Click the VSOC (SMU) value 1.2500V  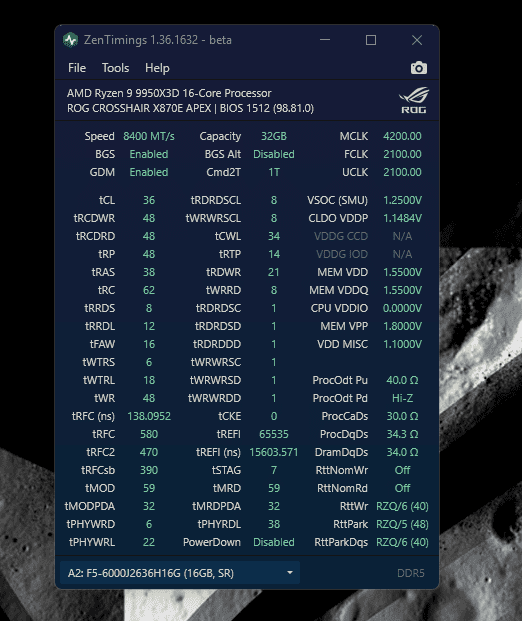point(402,200)
